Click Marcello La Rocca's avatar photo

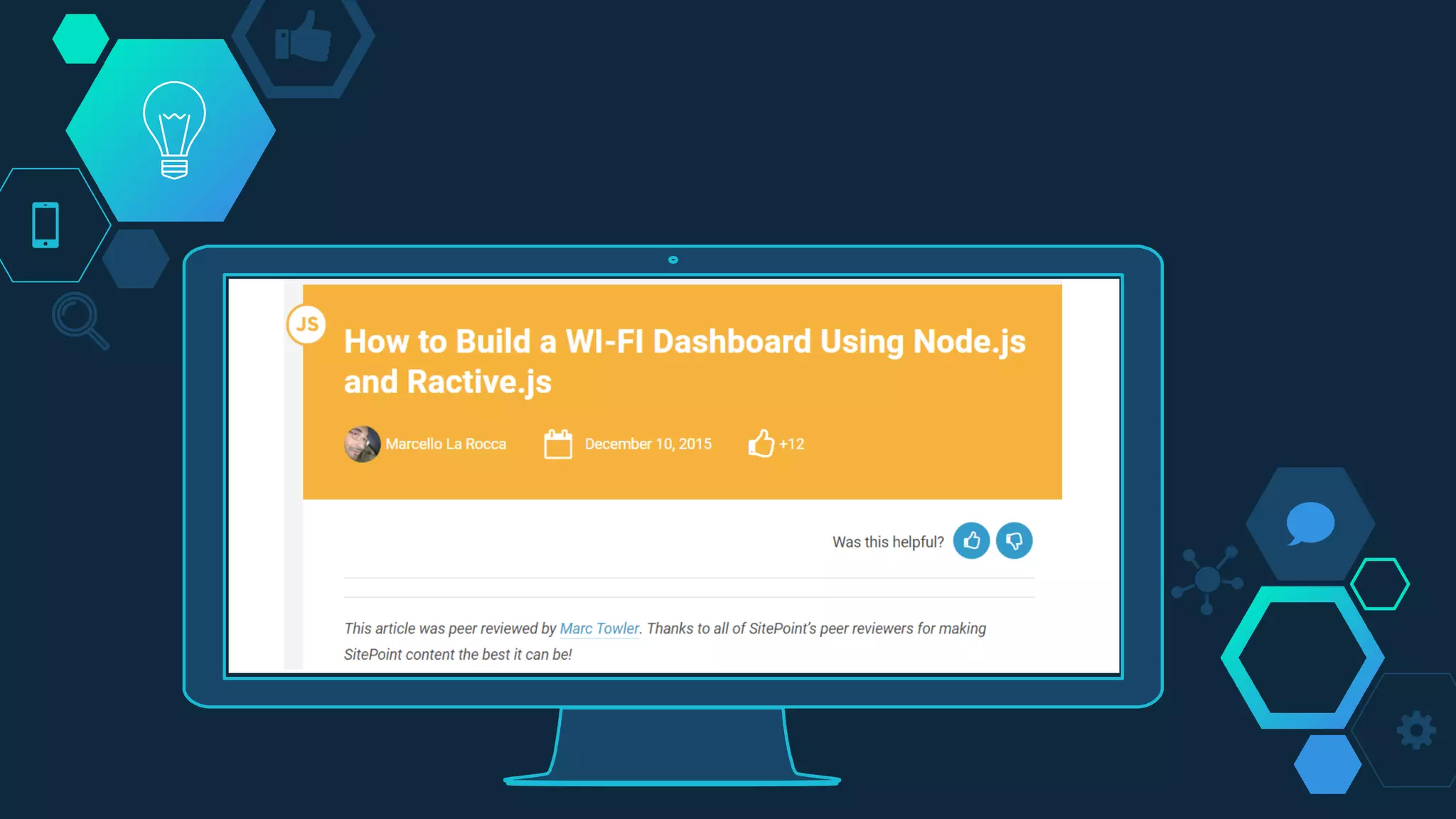(x=362, y=444)
